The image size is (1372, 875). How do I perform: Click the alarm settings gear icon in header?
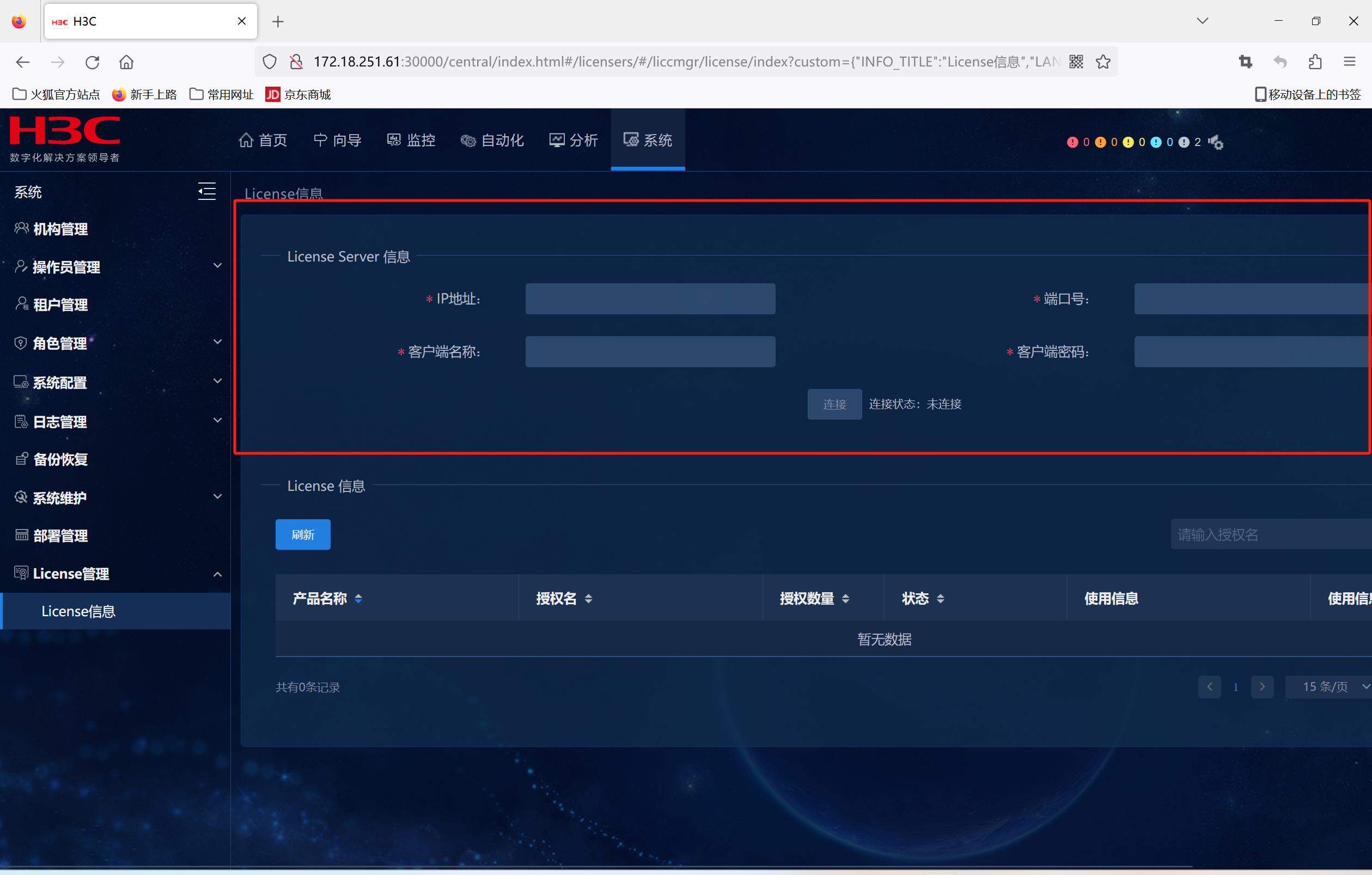(x=1216, y=143)
